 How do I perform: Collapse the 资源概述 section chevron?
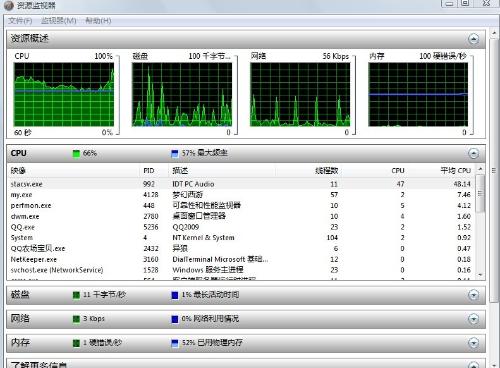473,39
